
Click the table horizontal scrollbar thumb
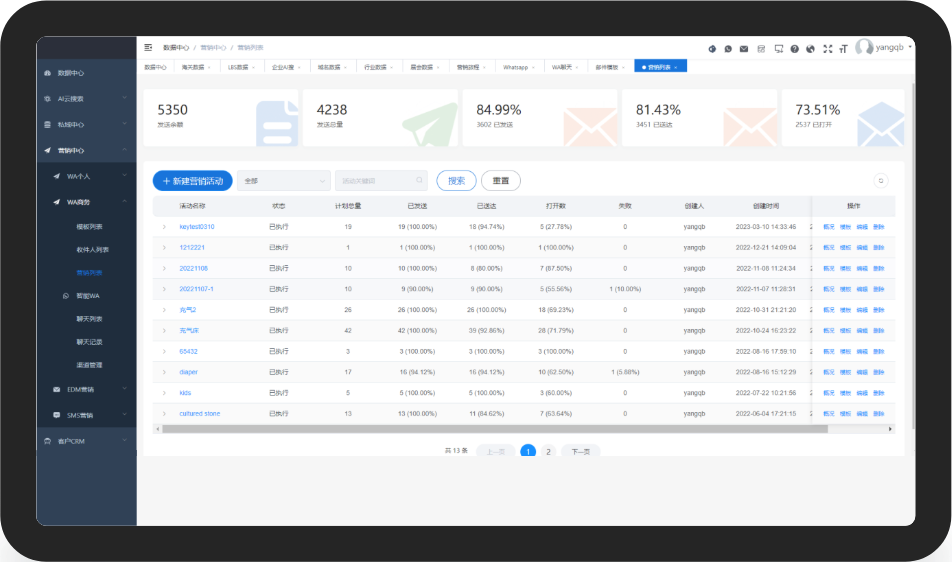[495, 429]
